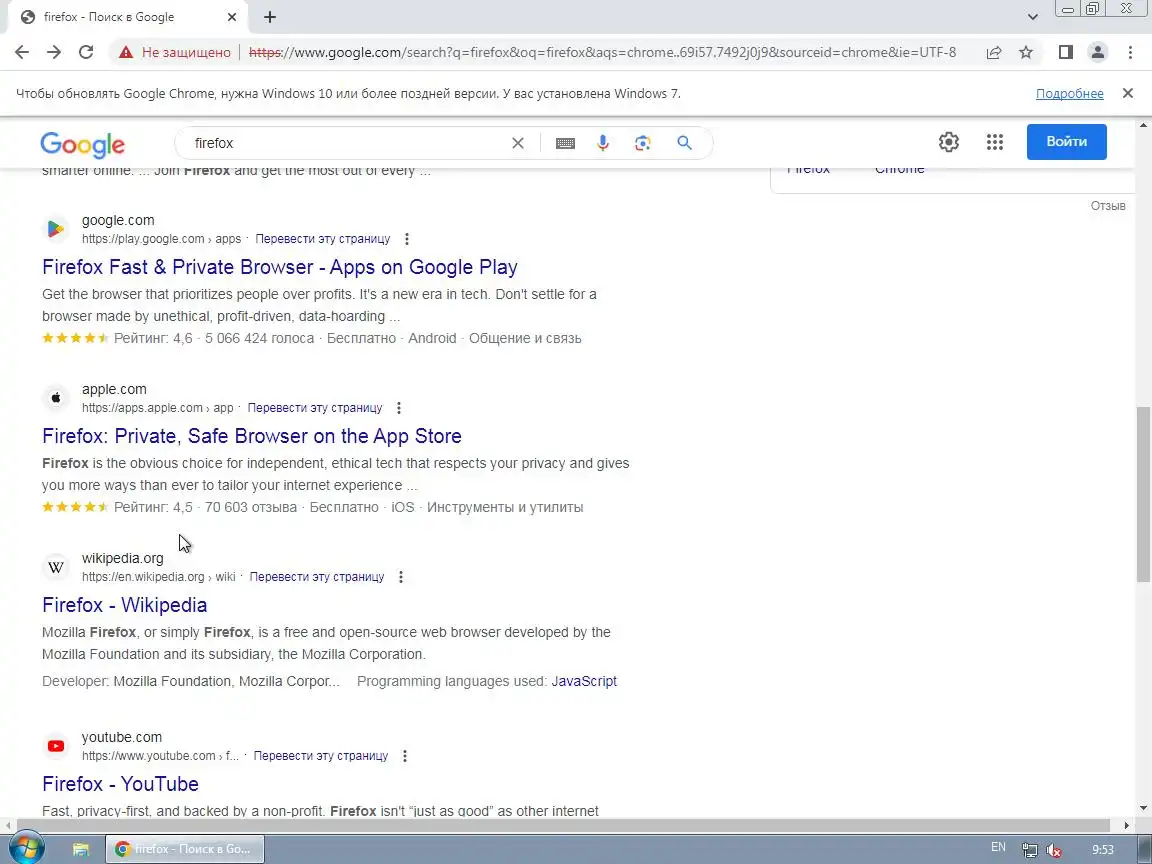
Task: Bookmark this page with the star
Action: (x=1026, y=52)
